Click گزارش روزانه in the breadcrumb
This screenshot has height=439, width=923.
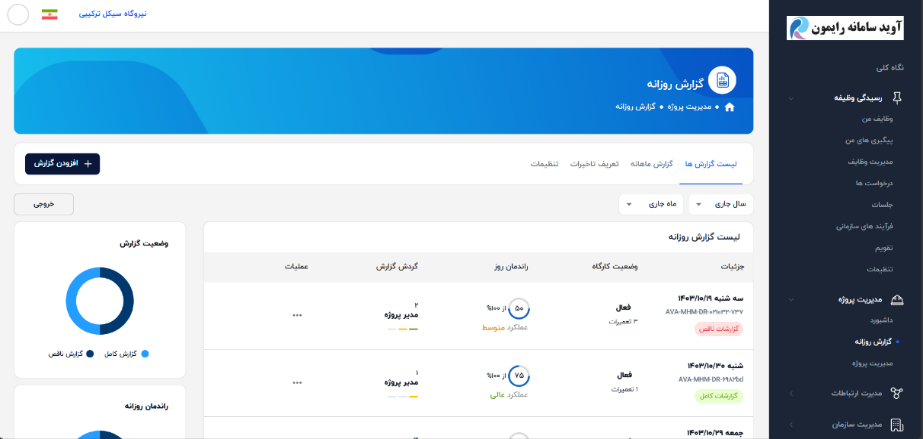(x=635, y=107)
